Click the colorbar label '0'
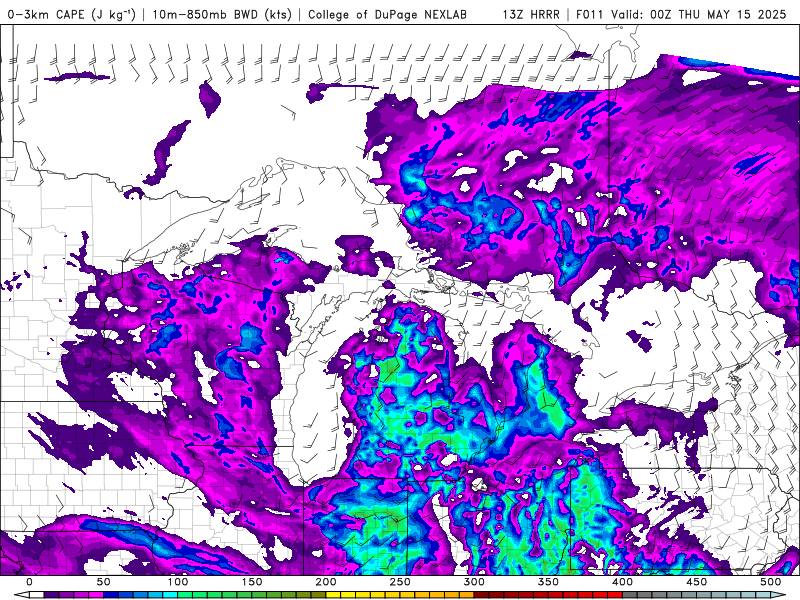The image size is (800, 600). (x=29, y=582)
